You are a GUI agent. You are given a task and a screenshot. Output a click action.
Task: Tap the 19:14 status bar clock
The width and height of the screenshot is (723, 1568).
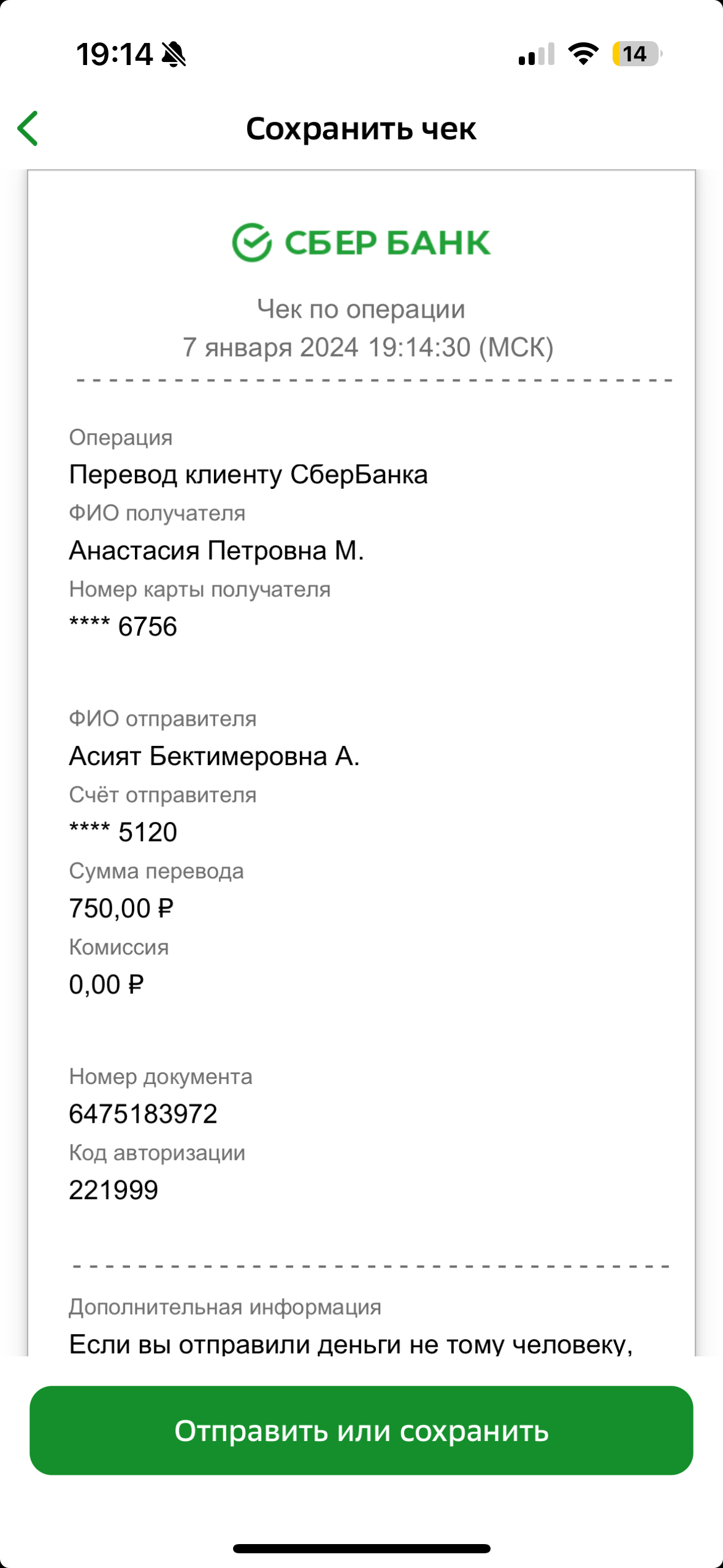click(114, 54)
